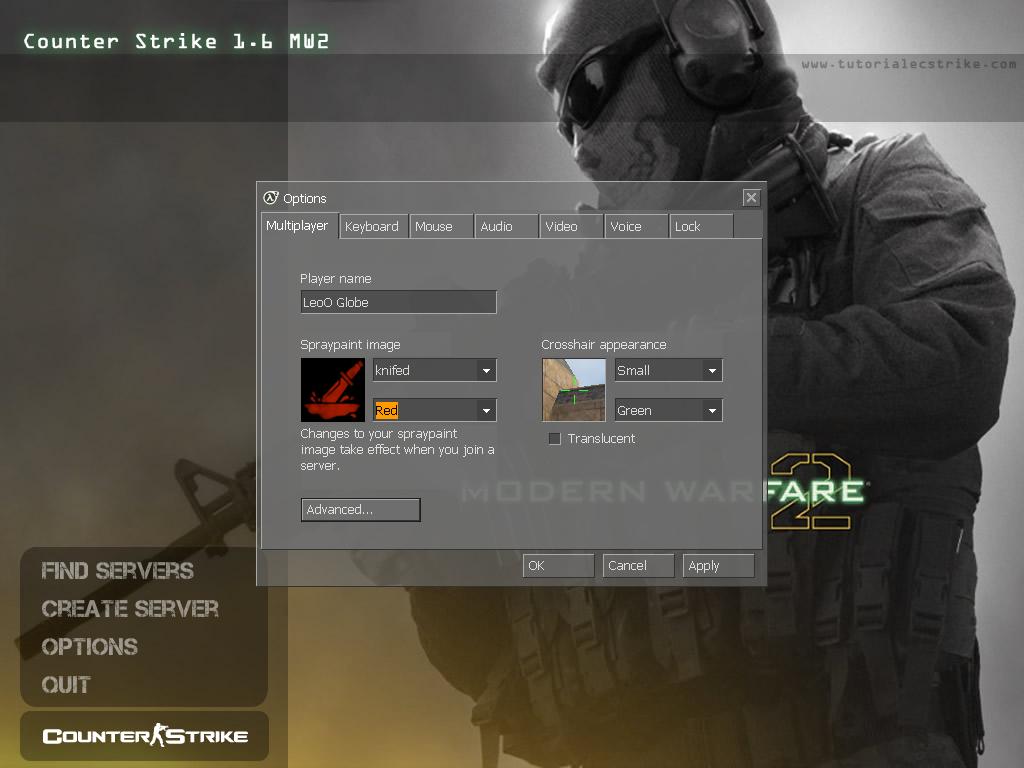Click the crosshair preview thumbnail
1024x768 pixels.
pyautogui.click(x=574, y=390)
